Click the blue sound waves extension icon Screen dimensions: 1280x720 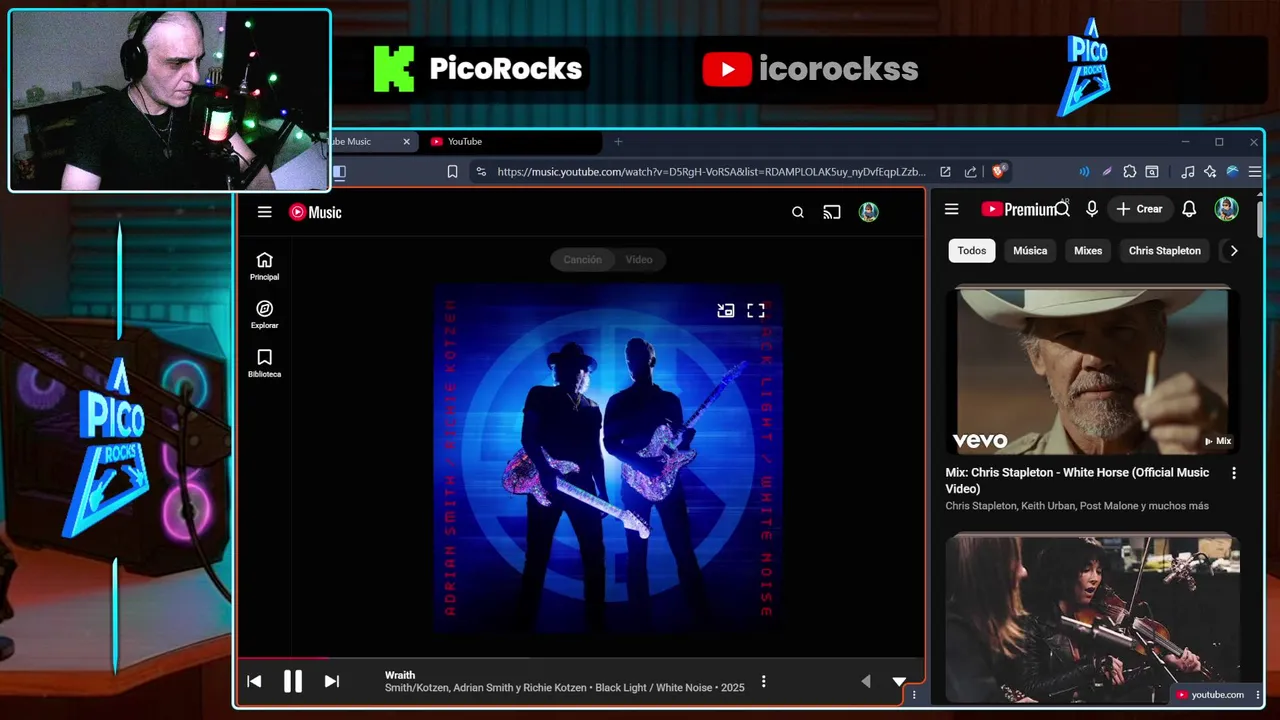coord(1084,172)
